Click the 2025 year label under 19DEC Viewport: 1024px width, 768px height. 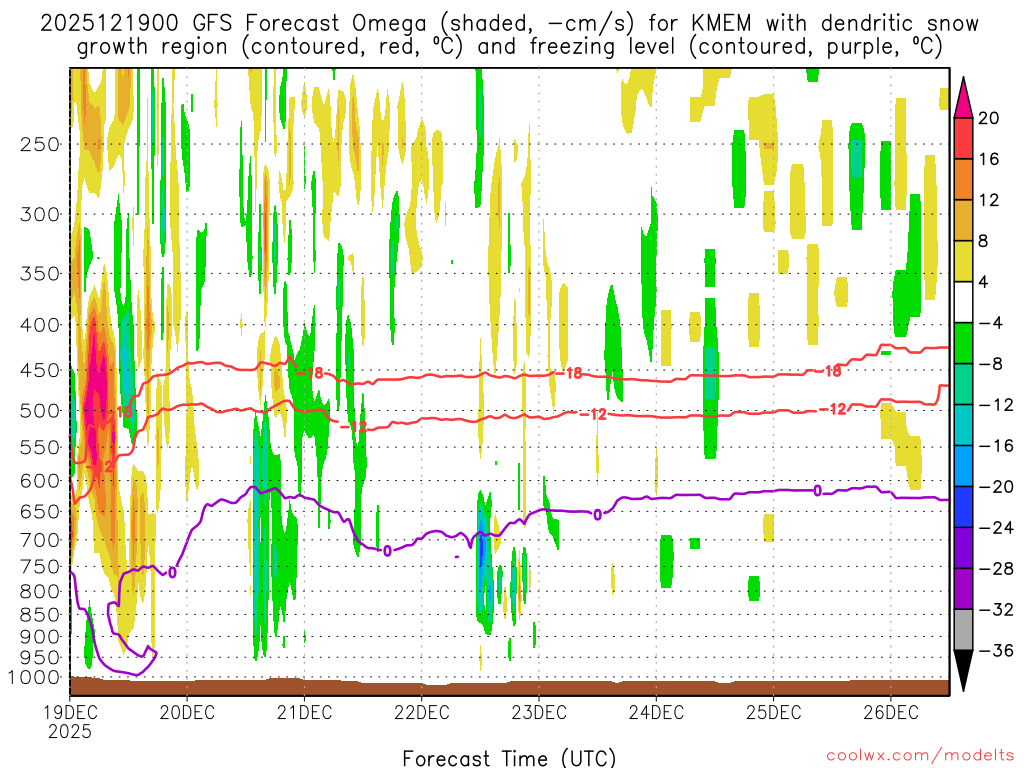[x=70, y=732]
